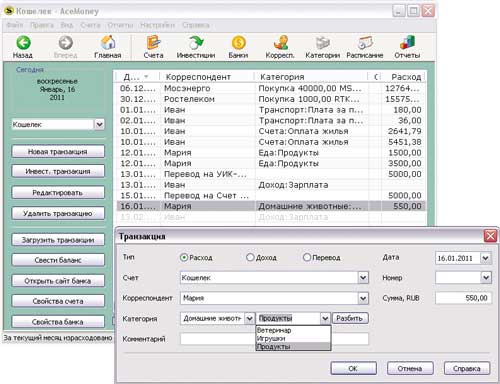Click the Свойства банка button
The width and height of the screenshot is (500, 384).
58,322
